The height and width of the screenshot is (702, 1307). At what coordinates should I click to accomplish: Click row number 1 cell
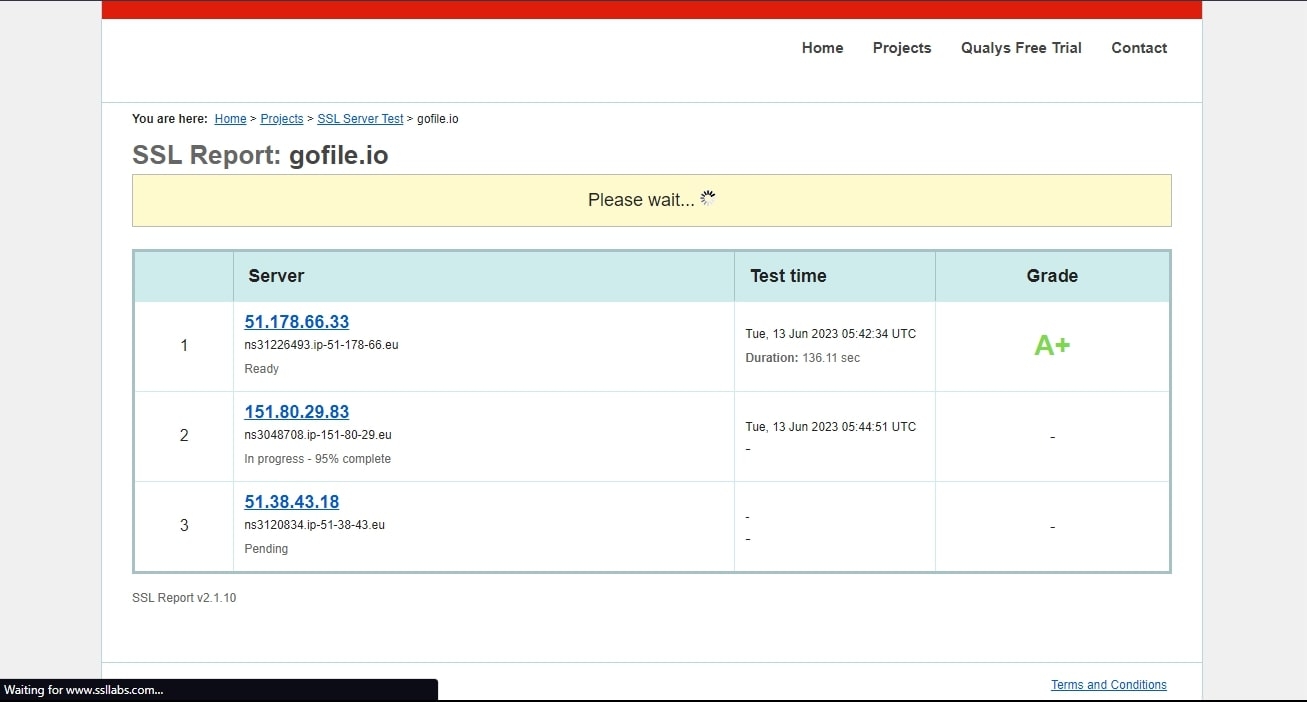click(x=184, y=346)
